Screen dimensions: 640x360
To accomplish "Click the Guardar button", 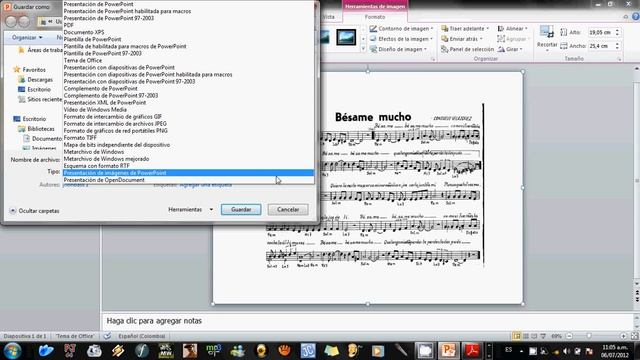I will (x=241, y=209).
